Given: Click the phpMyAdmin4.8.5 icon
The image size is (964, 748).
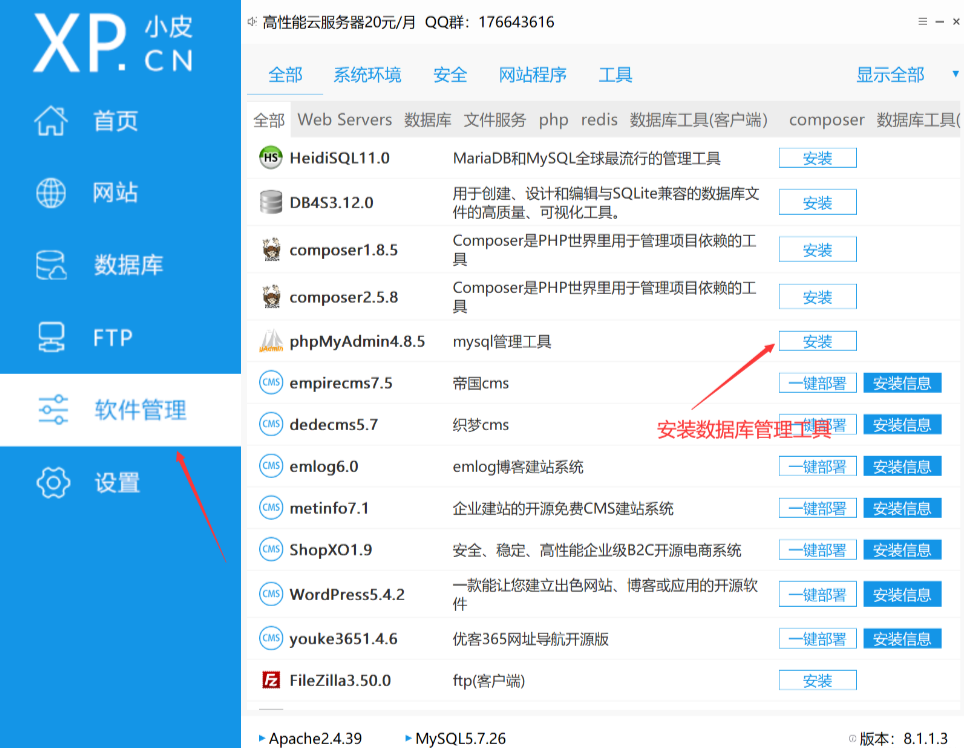Looking at the screenshot, I should tap(271, 341).
